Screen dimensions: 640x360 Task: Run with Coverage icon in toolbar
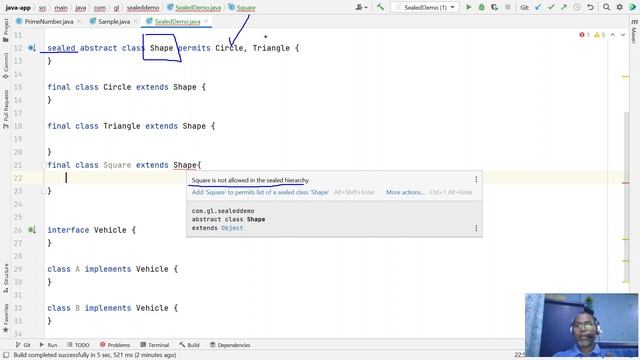pos(495,7)
